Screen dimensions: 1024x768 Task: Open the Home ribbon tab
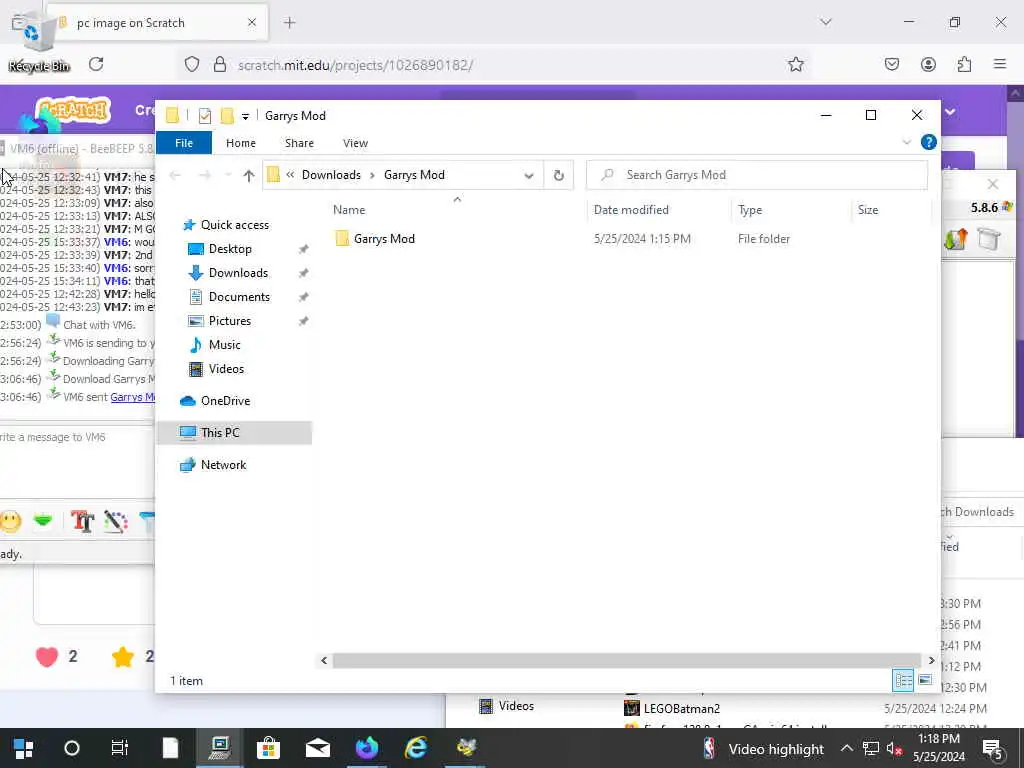(x=240, y=143)
